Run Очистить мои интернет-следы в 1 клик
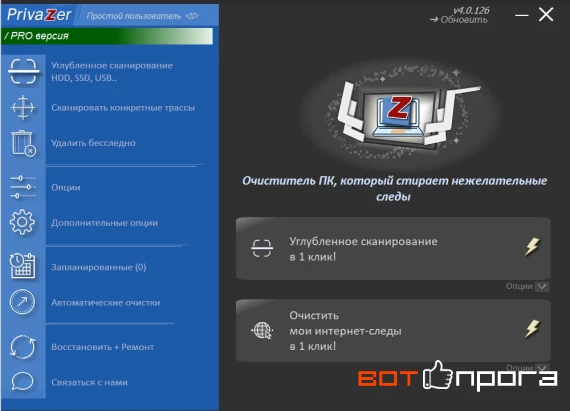 [x=393, y=331]
